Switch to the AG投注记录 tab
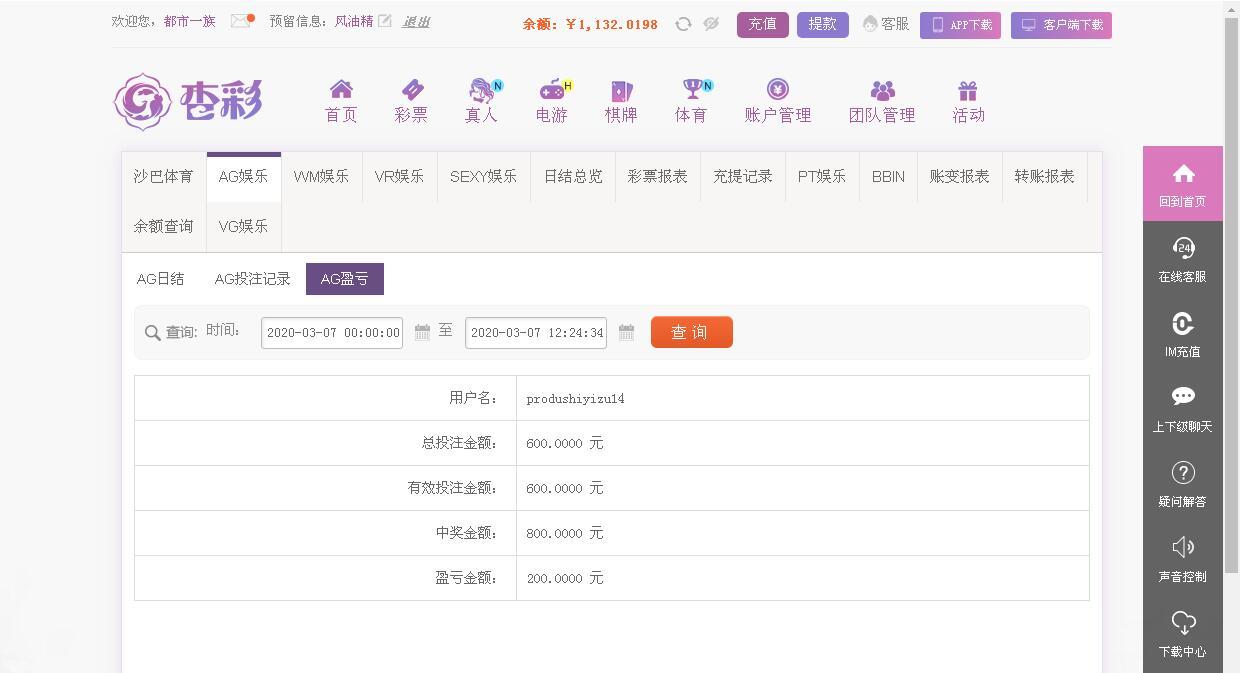This screenshot has height=673, width=1240. (252, 279)
